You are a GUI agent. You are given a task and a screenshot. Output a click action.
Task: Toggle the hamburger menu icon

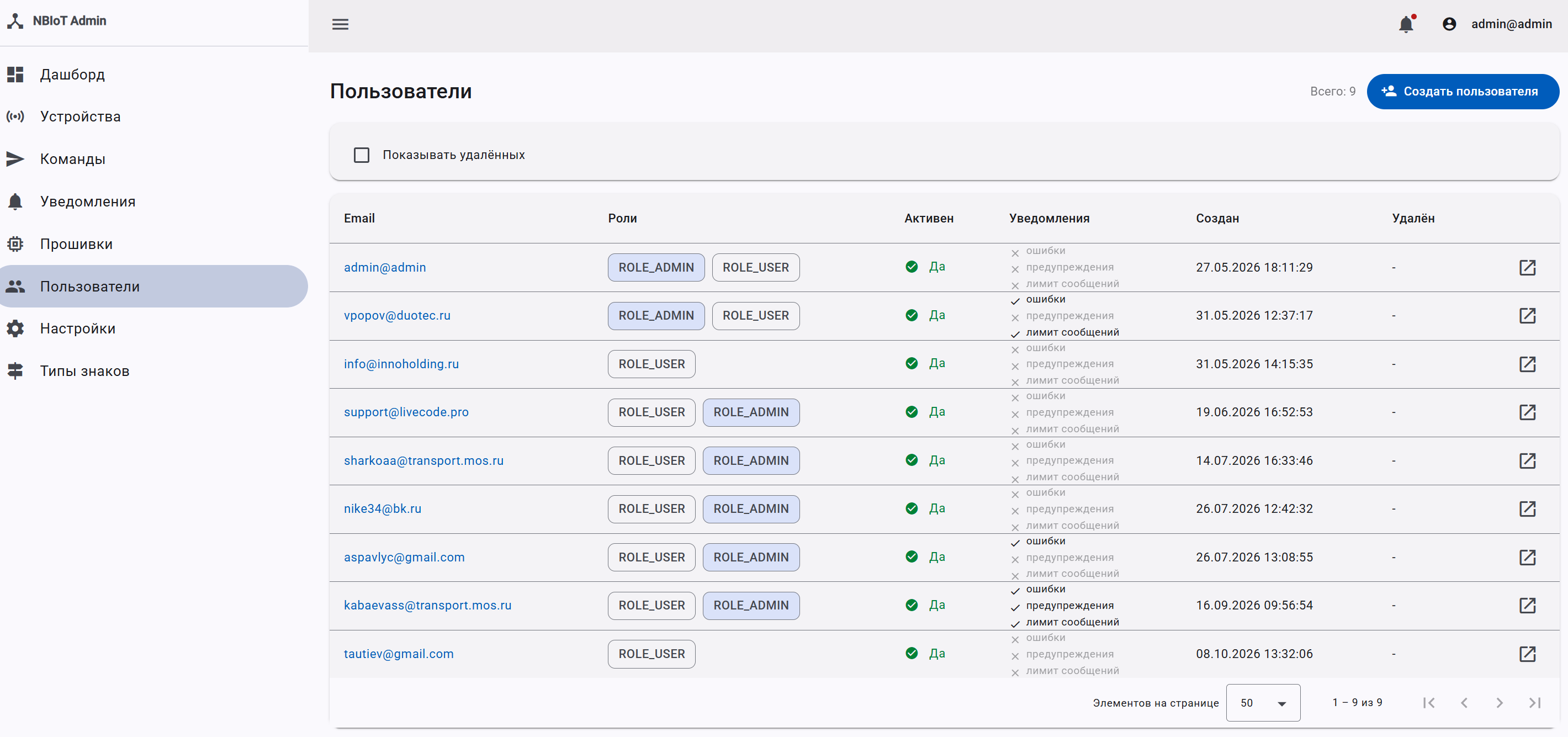point(340,24)
